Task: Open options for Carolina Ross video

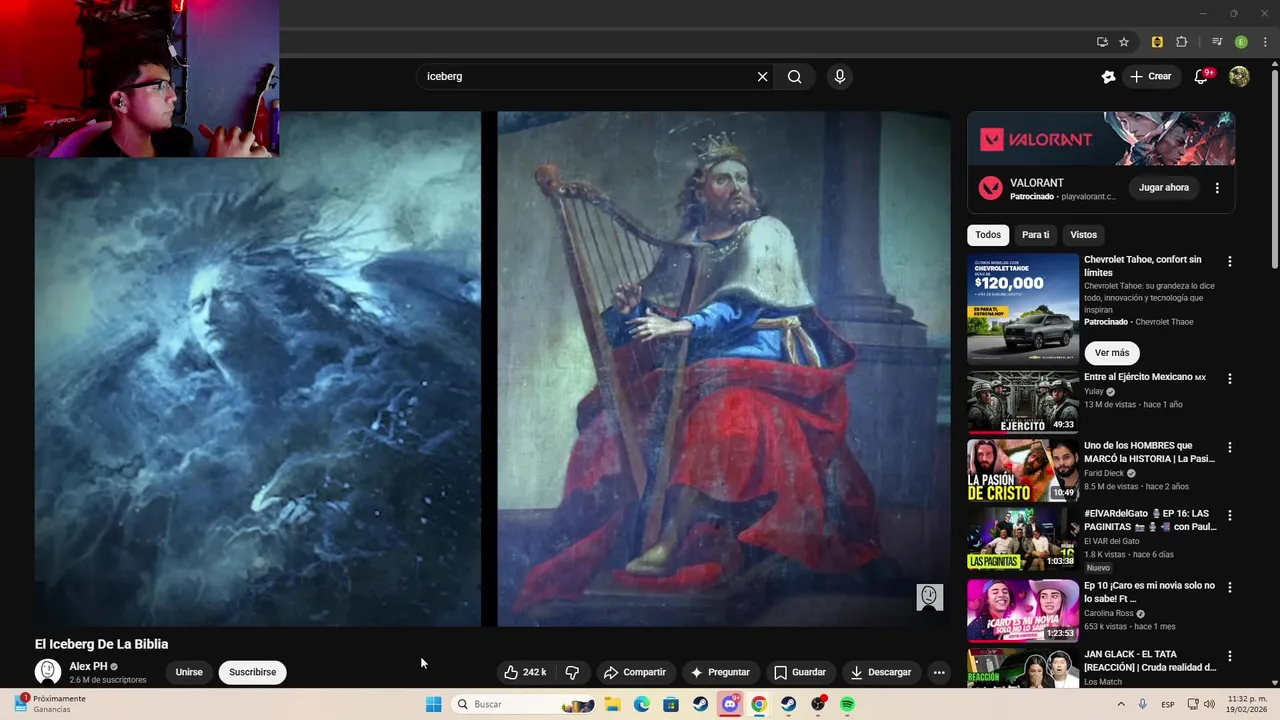Action: [1230, 587]
